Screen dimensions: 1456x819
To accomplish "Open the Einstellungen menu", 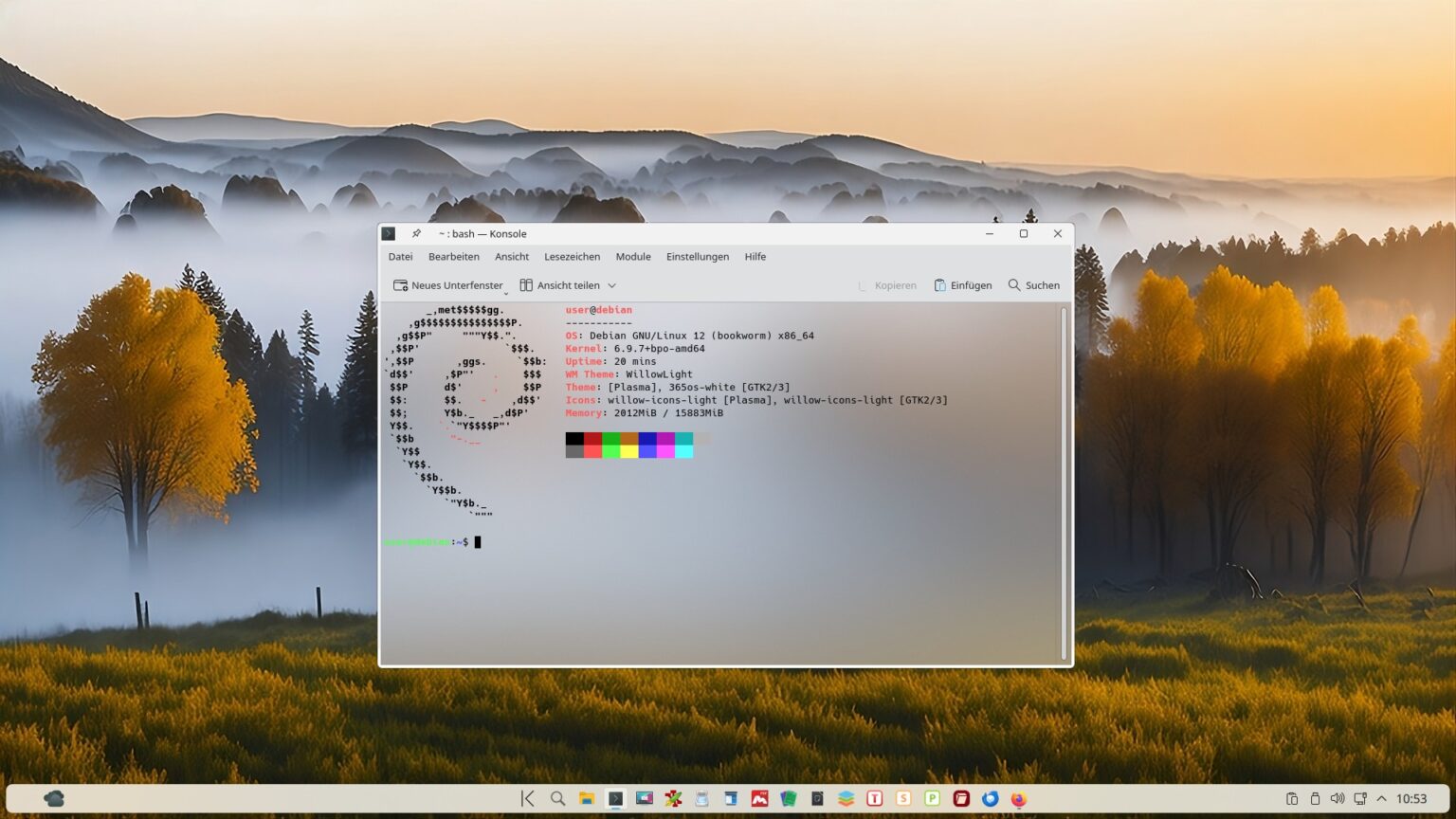I will [697, 257].
